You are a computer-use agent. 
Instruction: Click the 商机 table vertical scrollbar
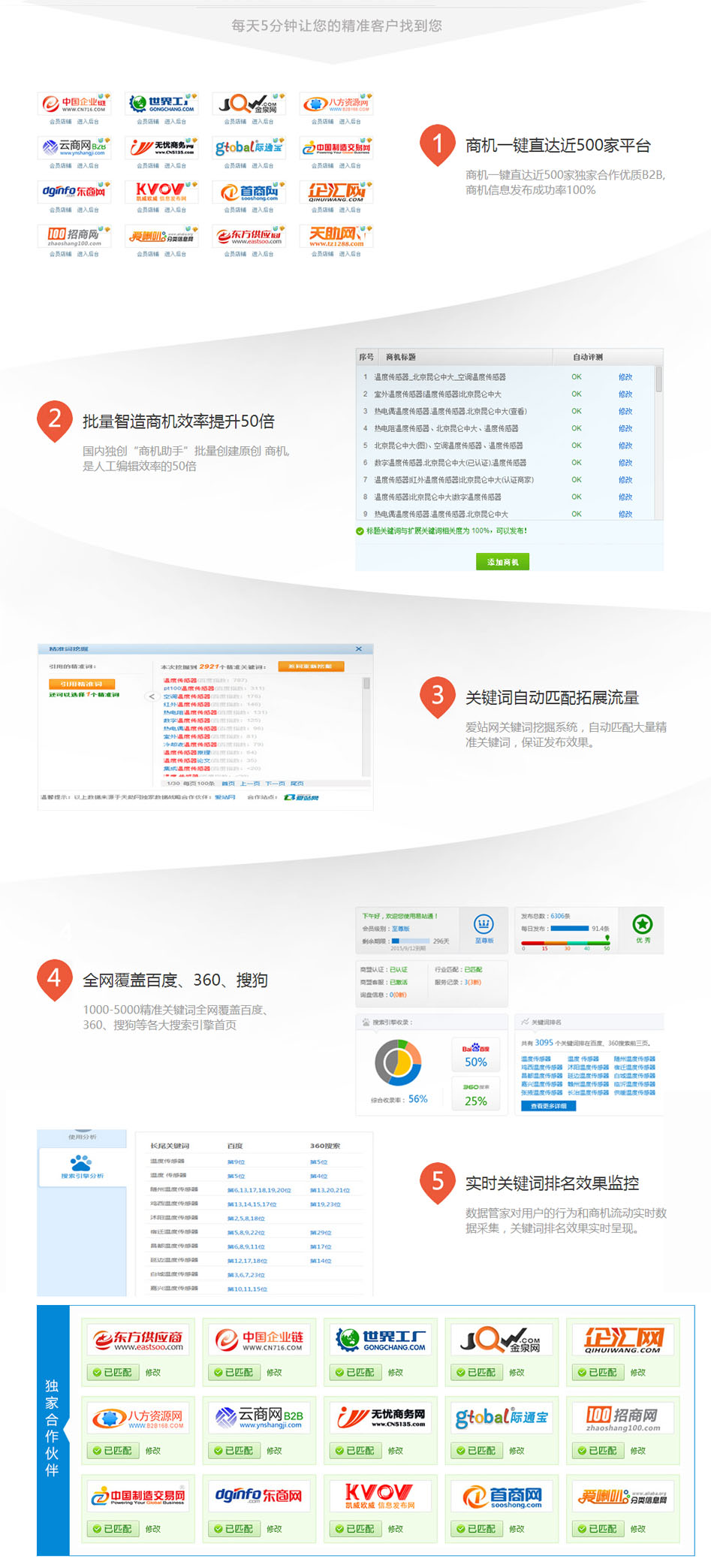658,442
